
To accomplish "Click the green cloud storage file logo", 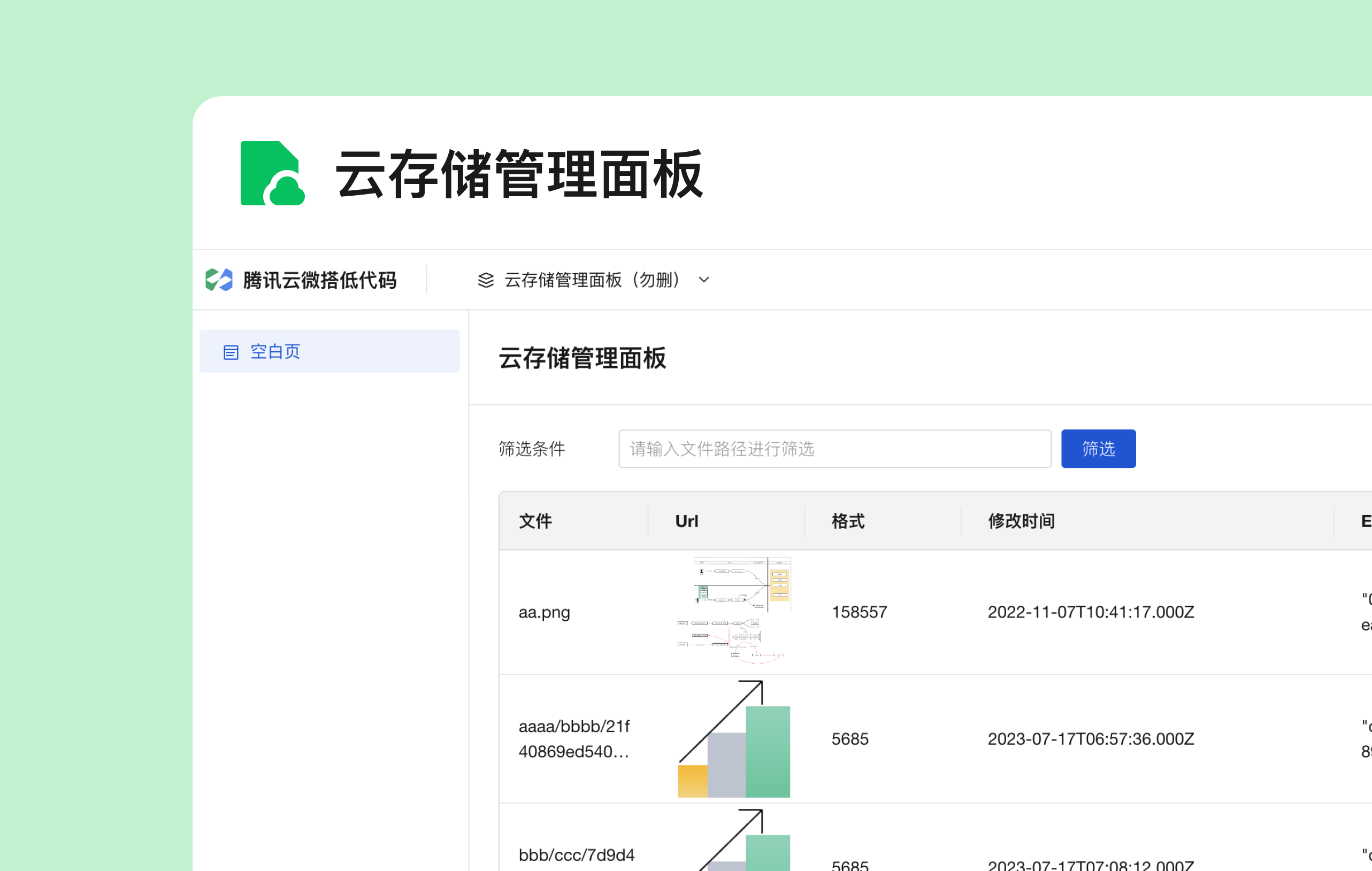I will 272,173.
